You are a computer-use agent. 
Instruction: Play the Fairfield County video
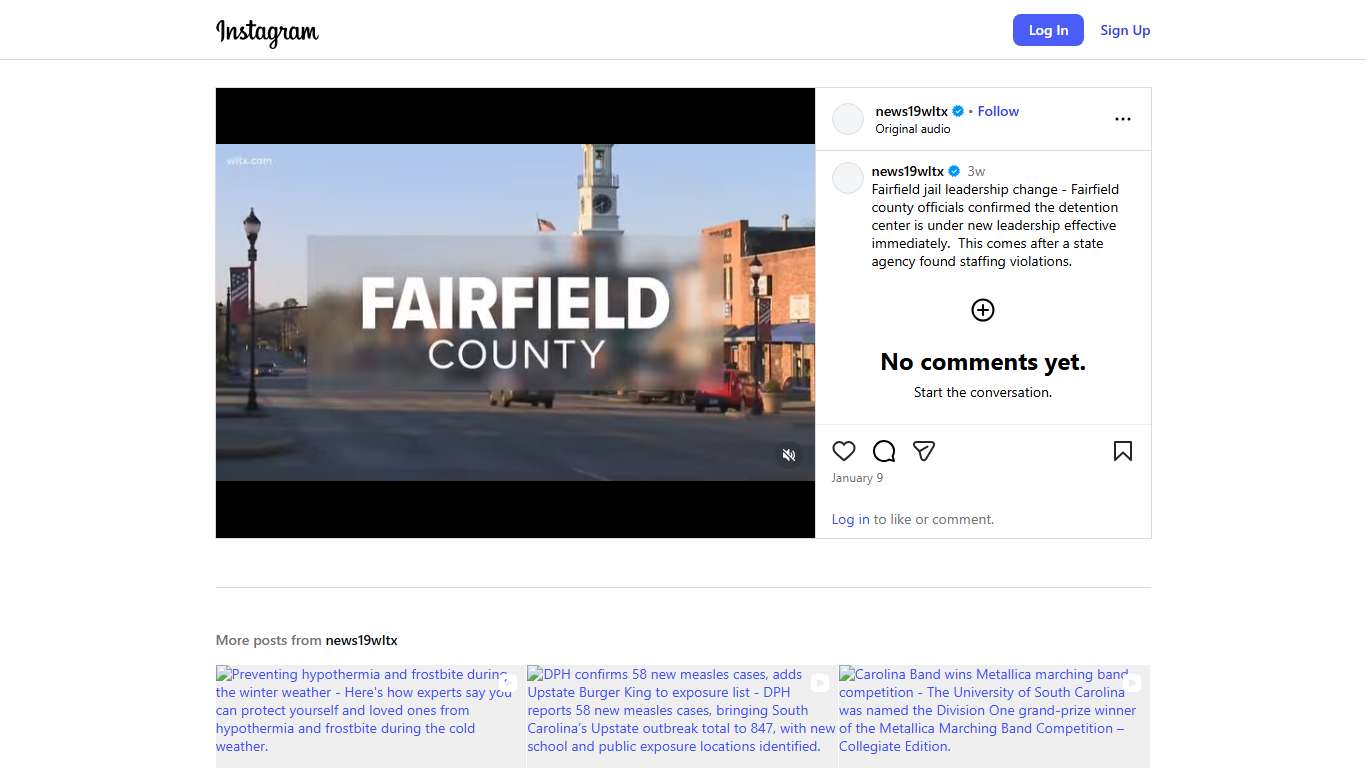tap(515, 313)
